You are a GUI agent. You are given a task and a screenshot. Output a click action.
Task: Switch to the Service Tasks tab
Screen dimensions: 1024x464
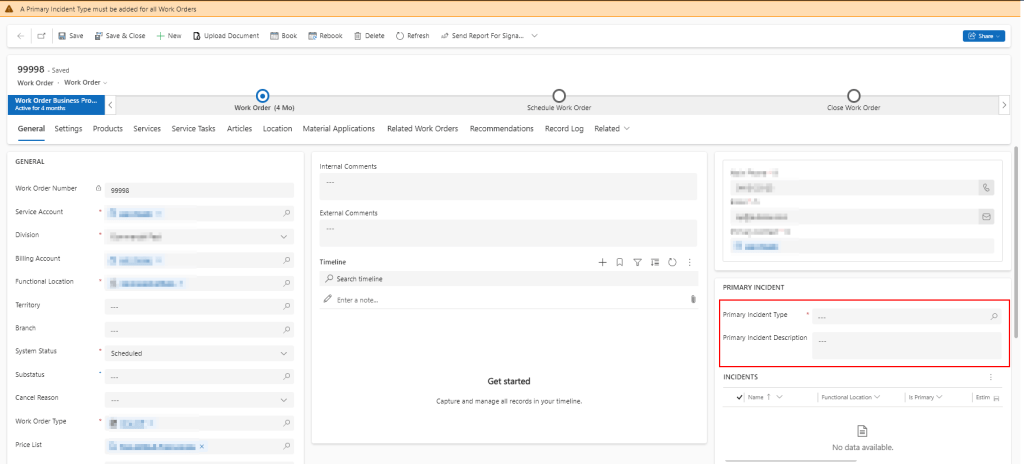193,129
